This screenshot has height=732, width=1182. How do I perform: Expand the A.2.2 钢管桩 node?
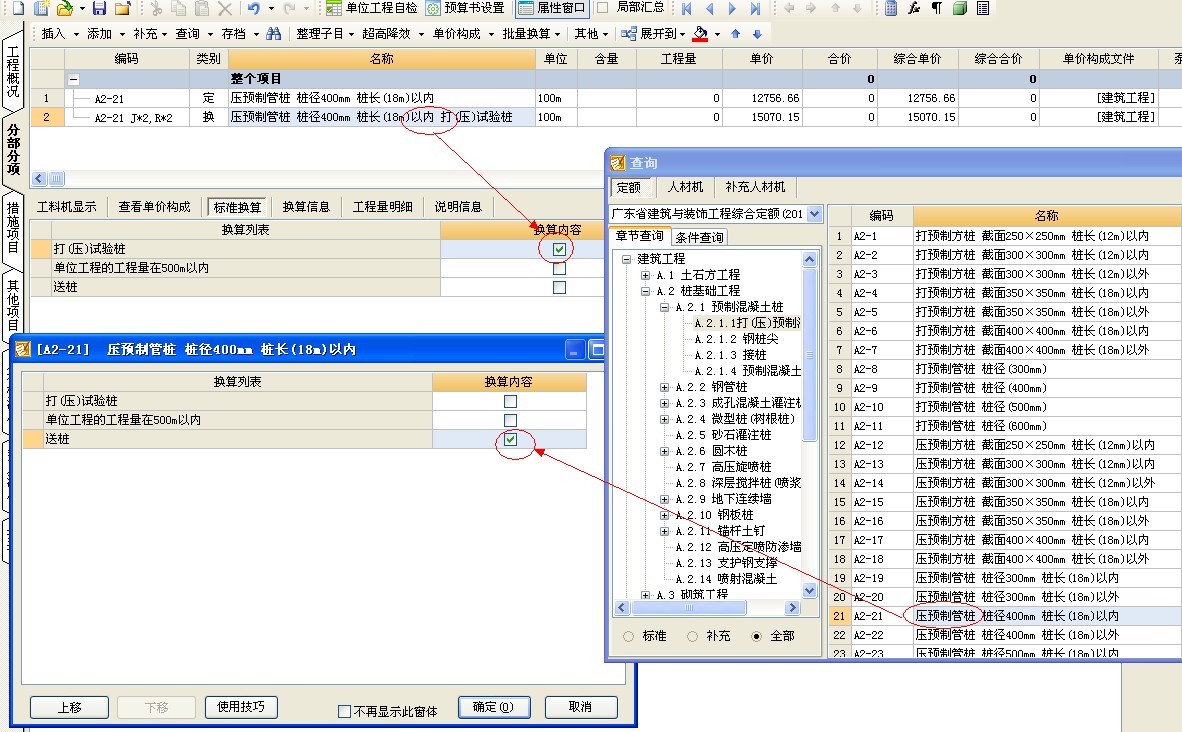coord(664,387)
